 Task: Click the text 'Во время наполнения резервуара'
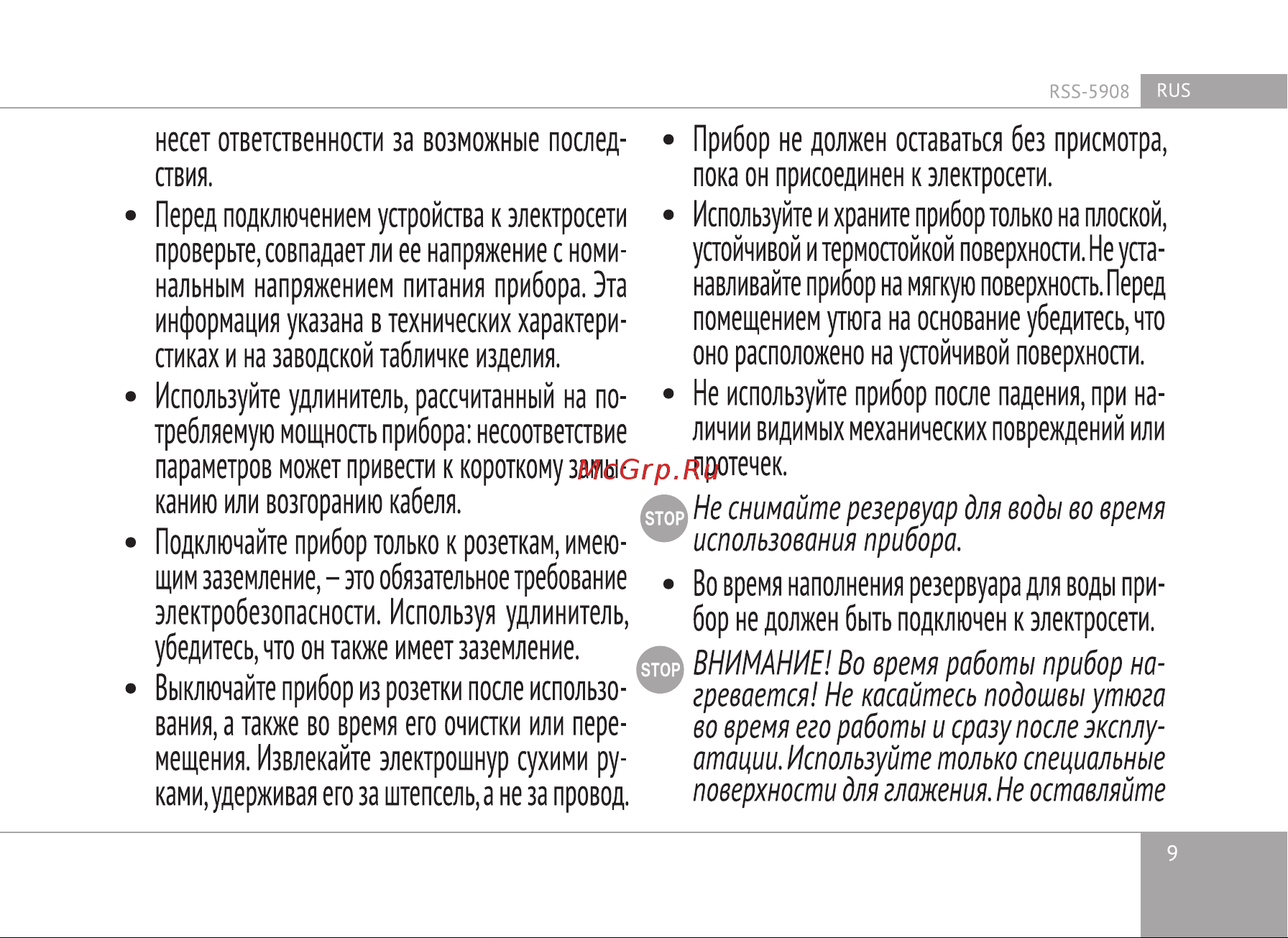(857, 585)
